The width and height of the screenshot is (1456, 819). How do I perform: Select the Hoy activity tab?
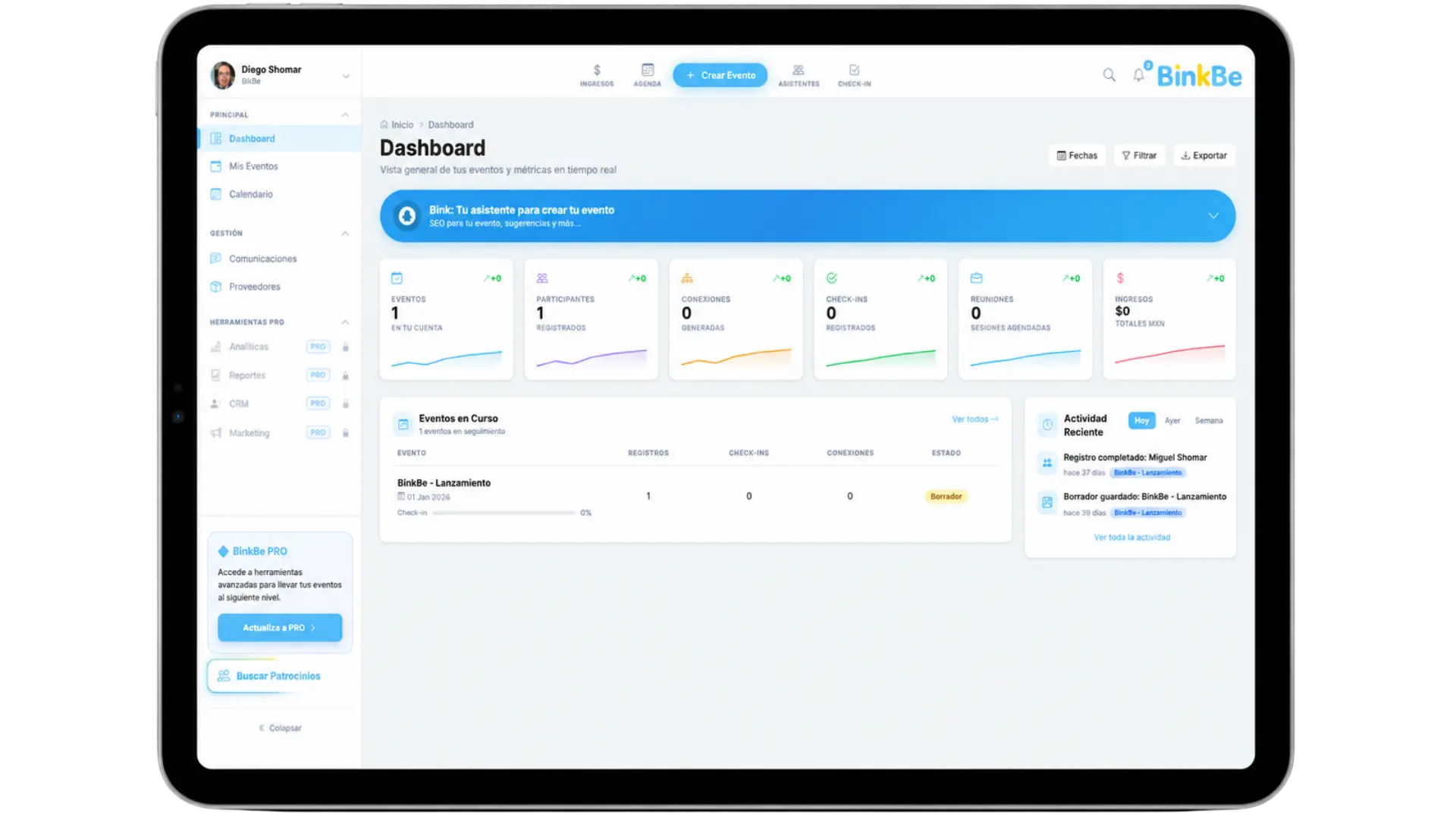(1141, 420)
